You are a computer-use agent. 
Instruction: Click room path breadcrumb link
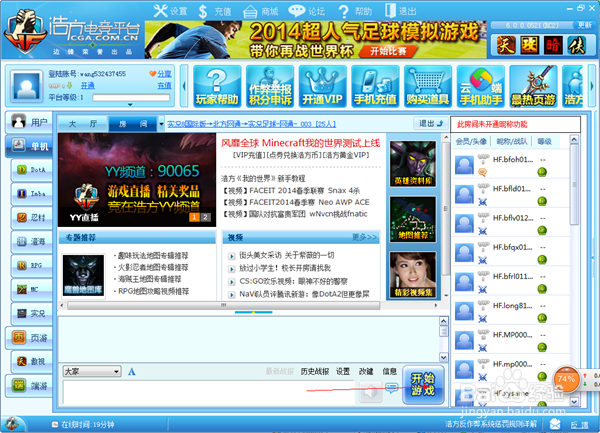click(x=251, y=124)
